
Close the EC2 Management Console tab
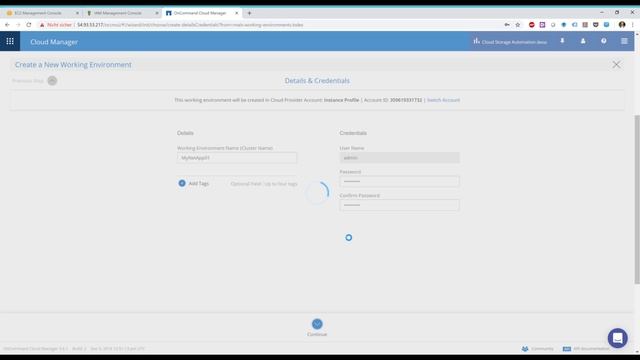click(x=77, y=13)
